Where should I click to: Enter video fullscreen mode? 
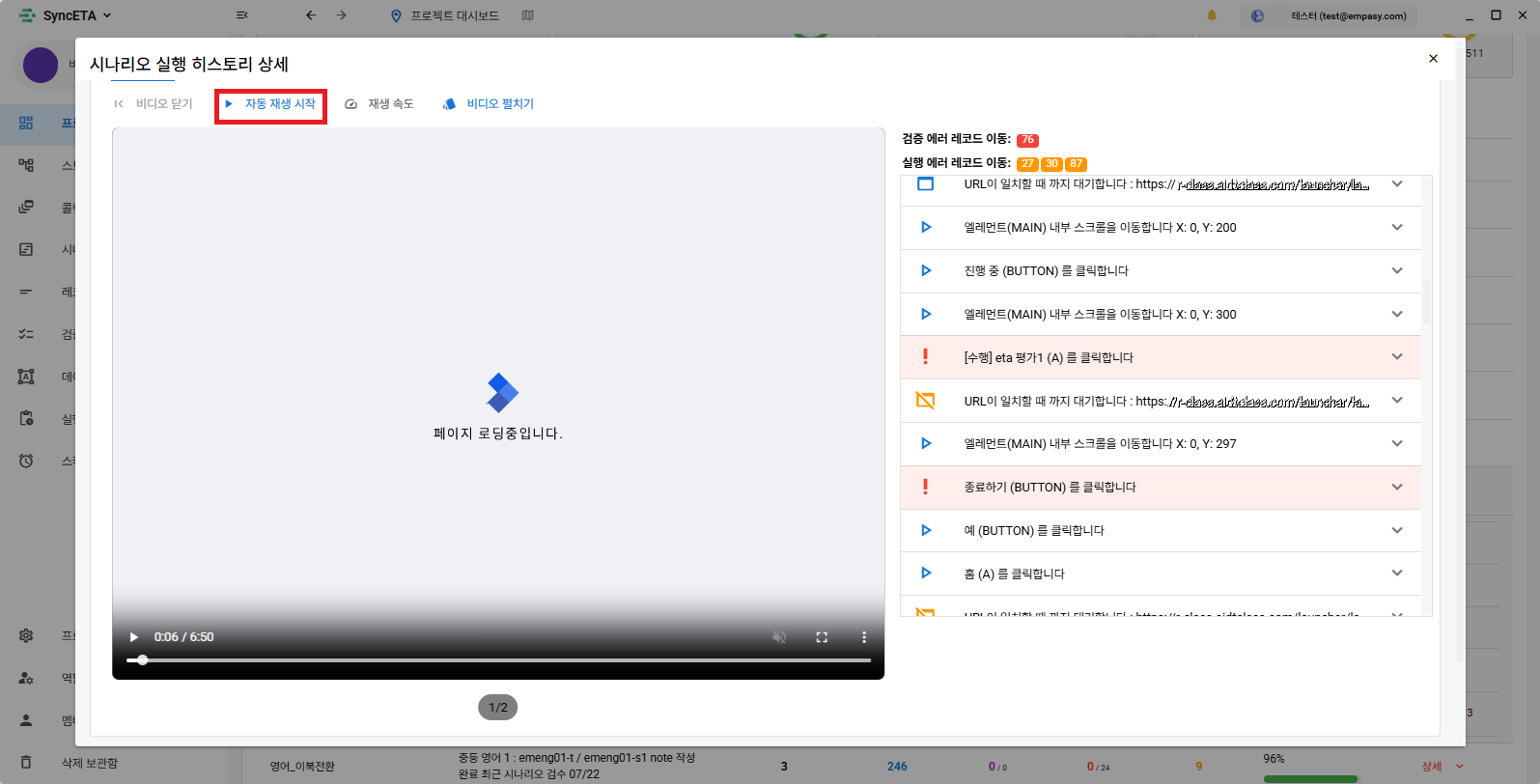(822, 637)
